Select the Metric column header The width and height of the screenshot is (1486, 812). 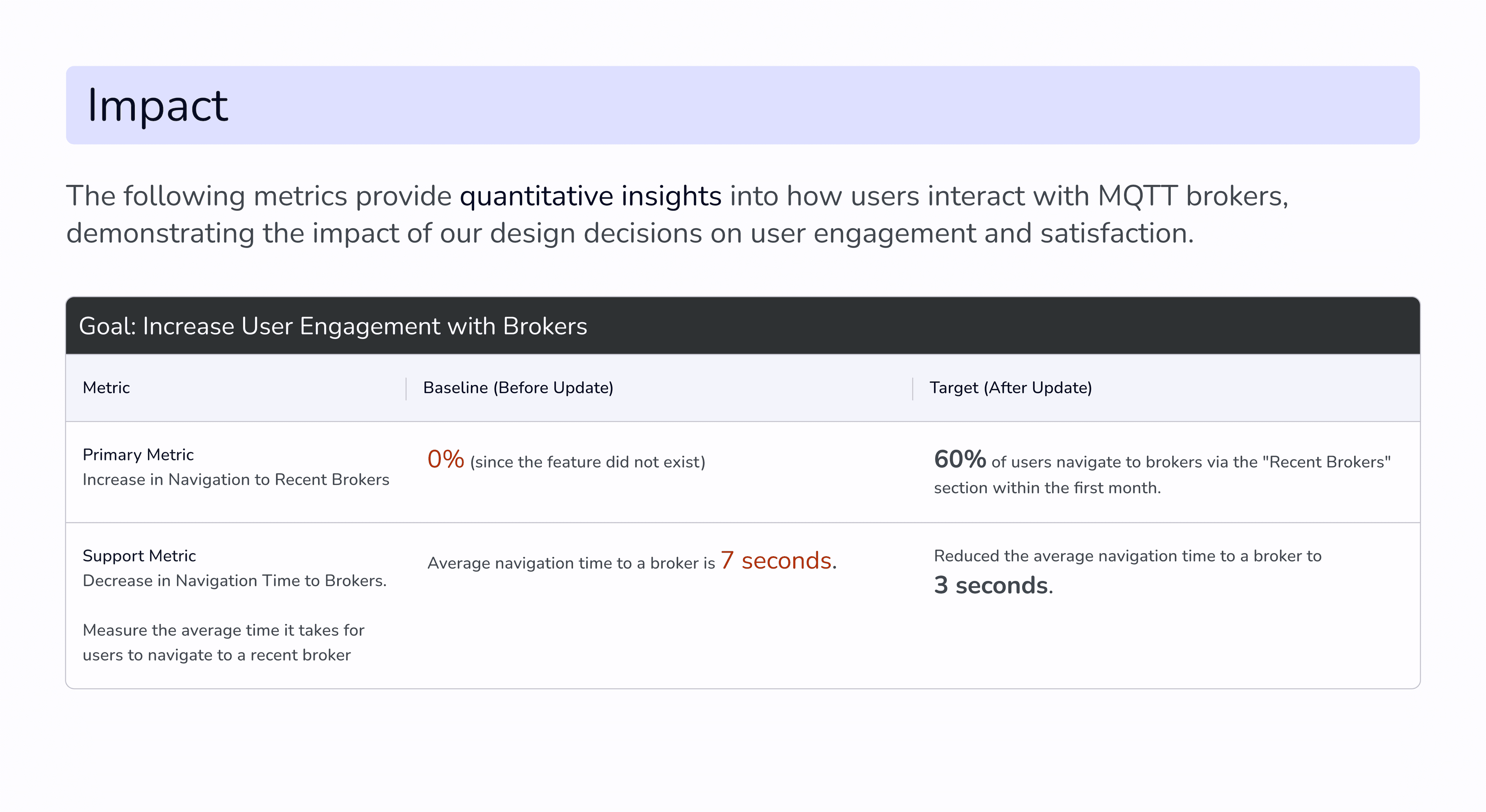pos(106,387)
